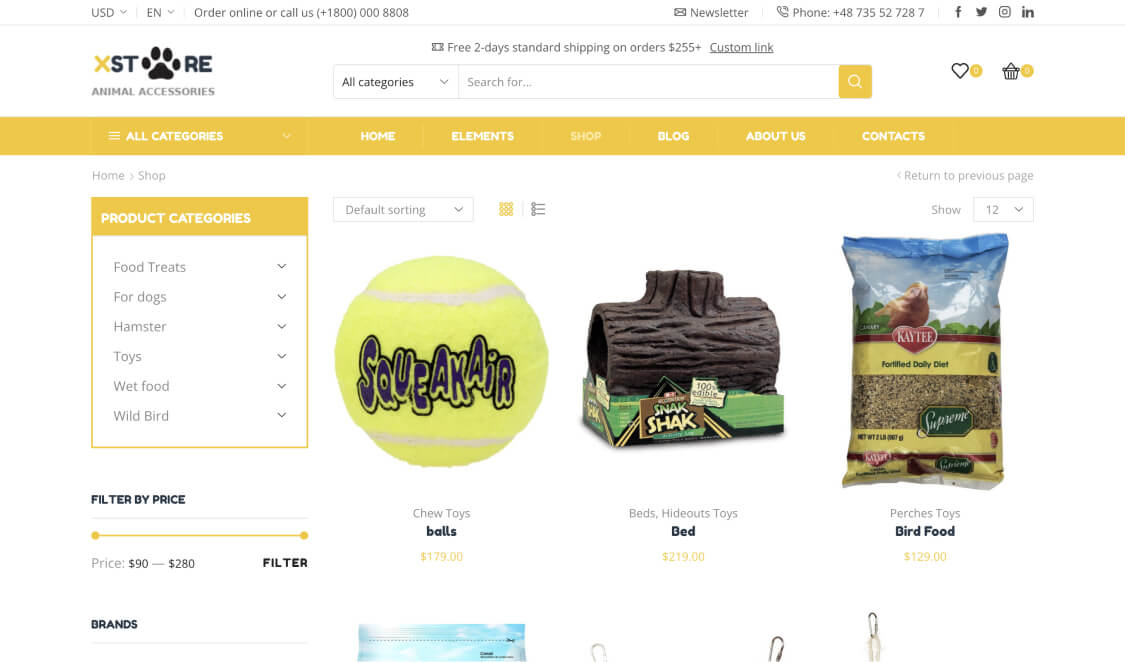The width and height of the screenshot is (1125, 662).
Task: Click the yellow search magnifier button
Action: click(855, 82)
